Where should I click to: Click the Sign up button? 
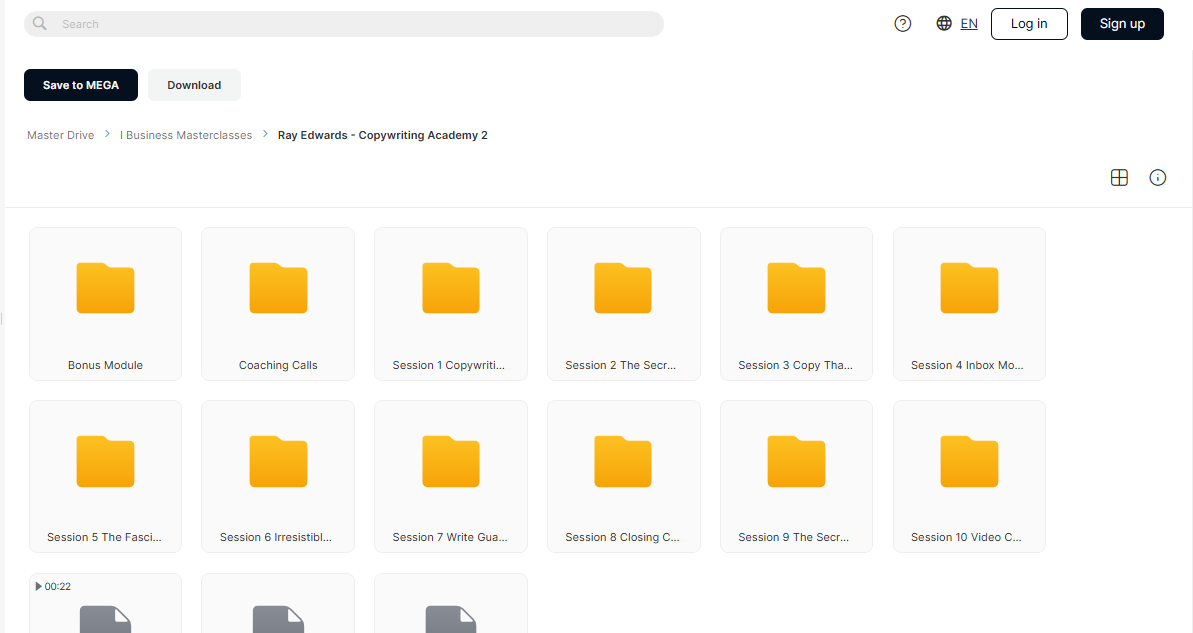(x=1121, y=24)
